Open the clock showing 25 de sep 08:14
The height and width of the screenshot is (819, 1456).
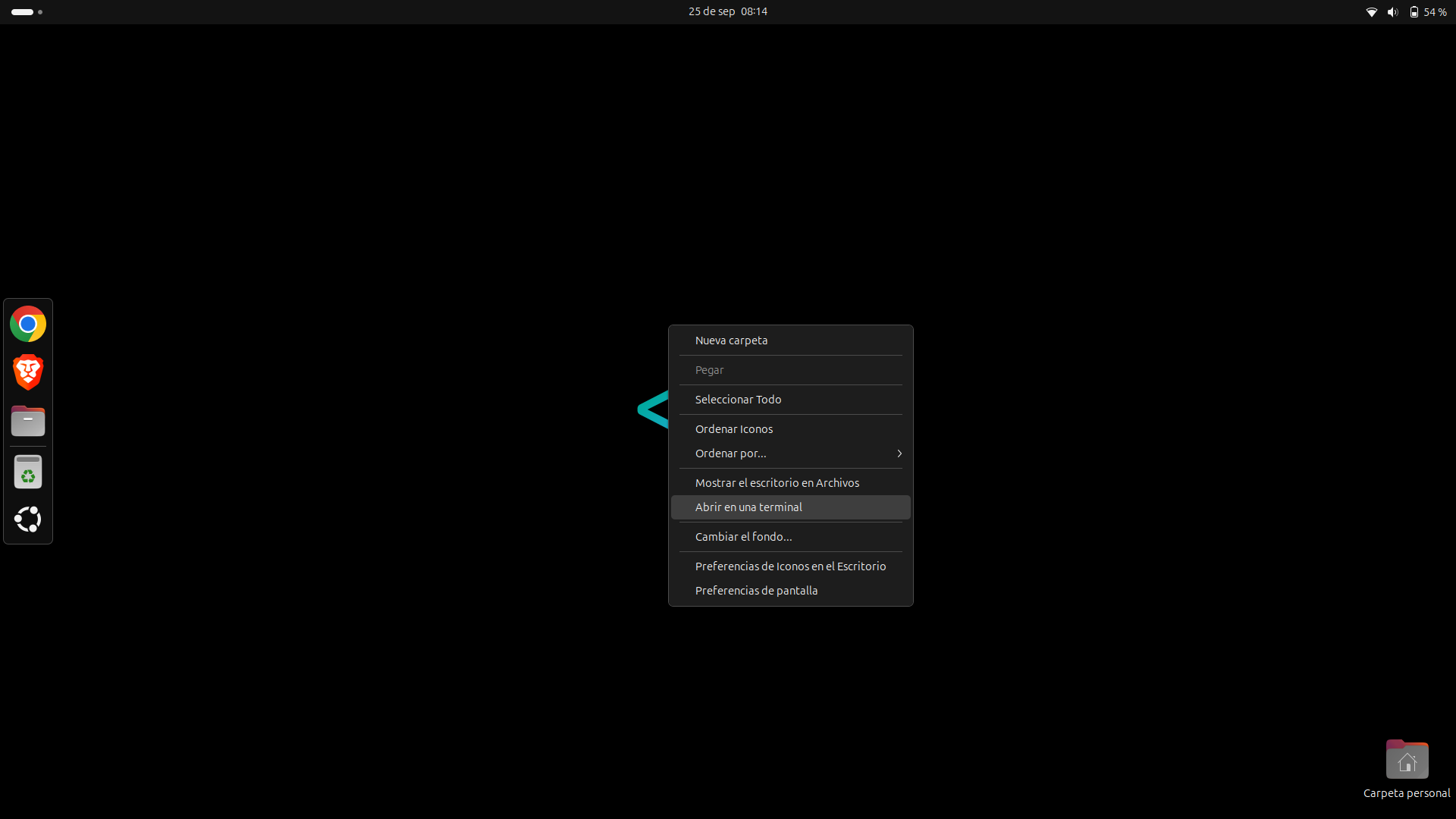click(728, 12)
